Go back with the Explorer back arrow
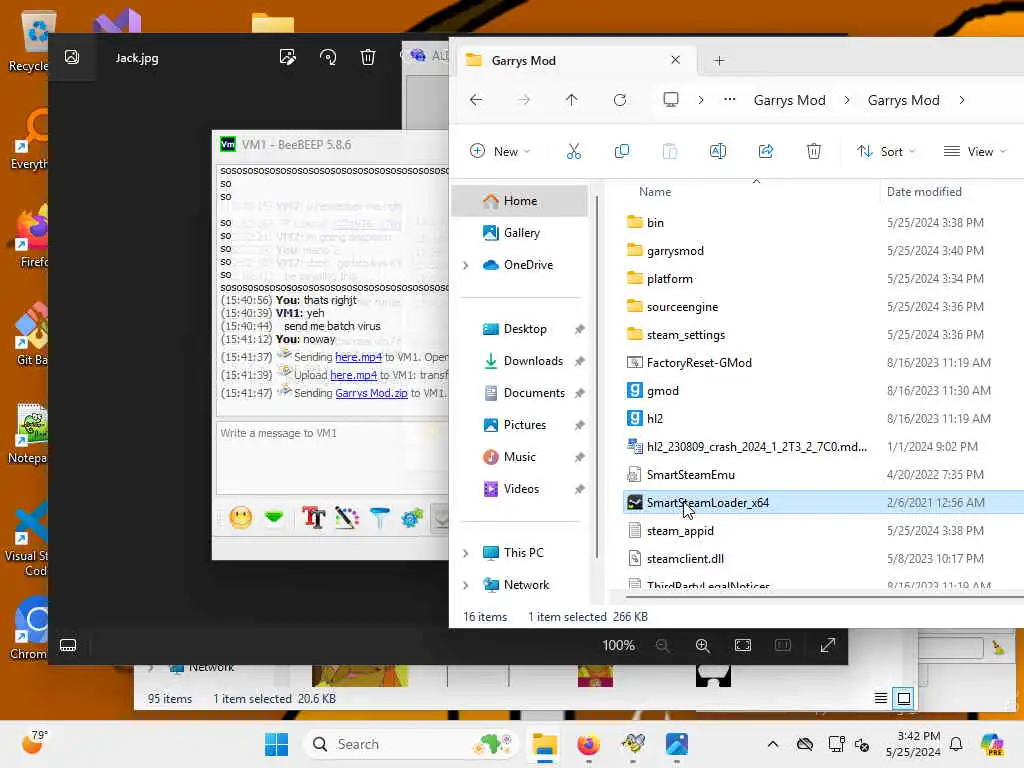Image resolution: width=1024 pixels, height=768 pixels. coord(476,100)
